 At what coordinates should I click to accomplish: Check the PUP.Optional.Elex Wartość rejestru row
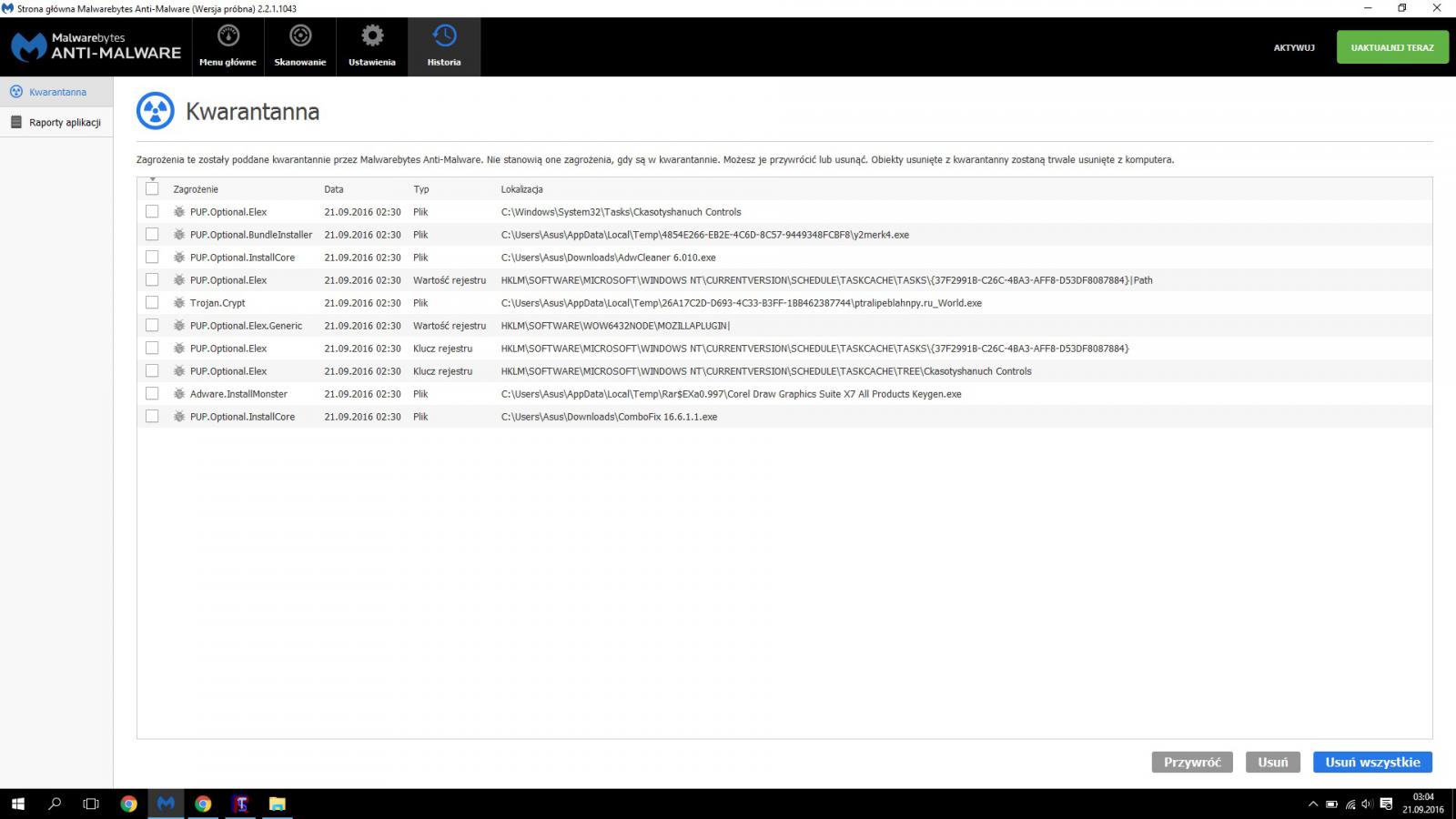152,280
